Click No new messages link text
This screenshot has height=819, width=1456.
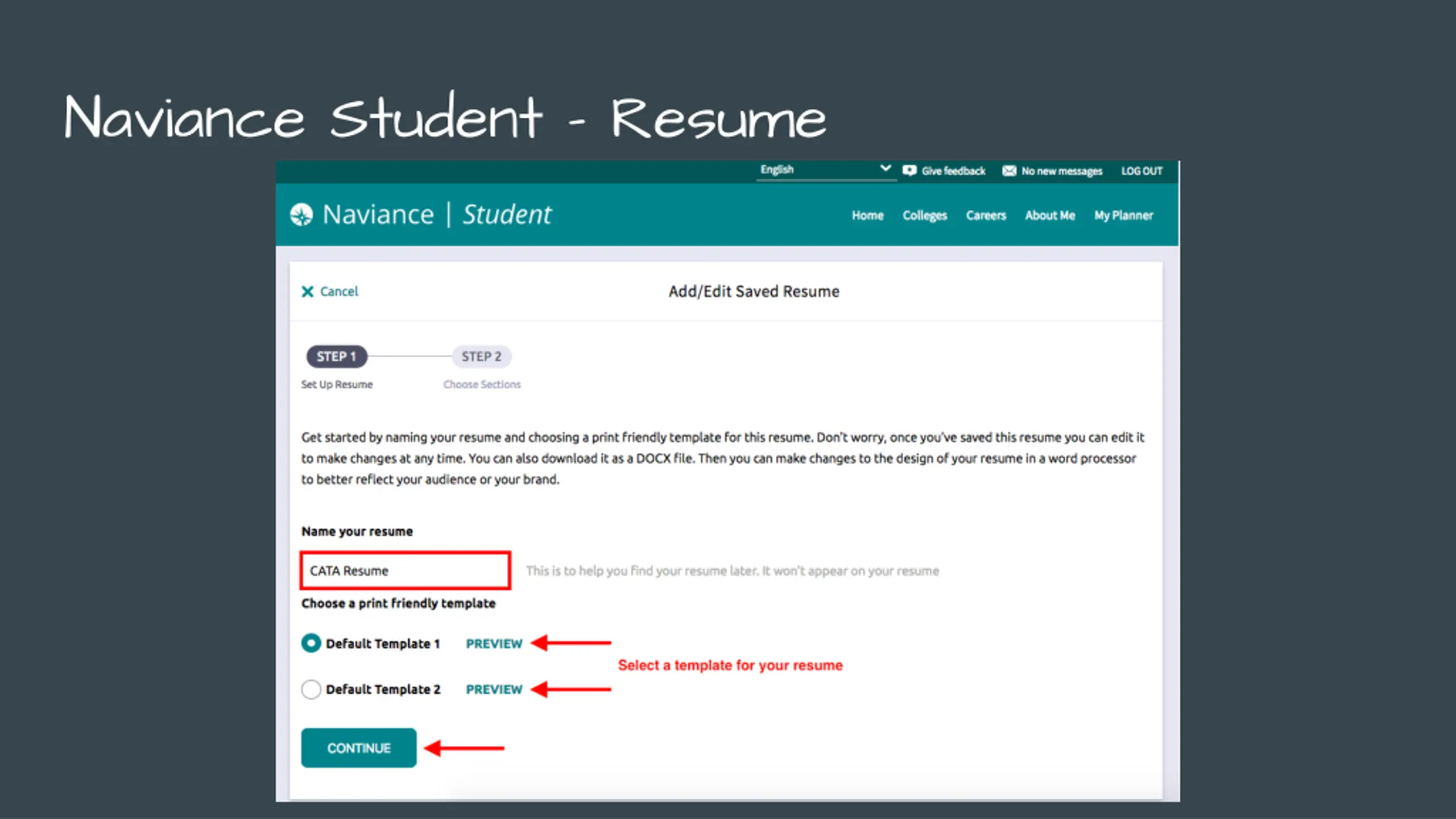pyautogui.click(x=1062, y=171)
